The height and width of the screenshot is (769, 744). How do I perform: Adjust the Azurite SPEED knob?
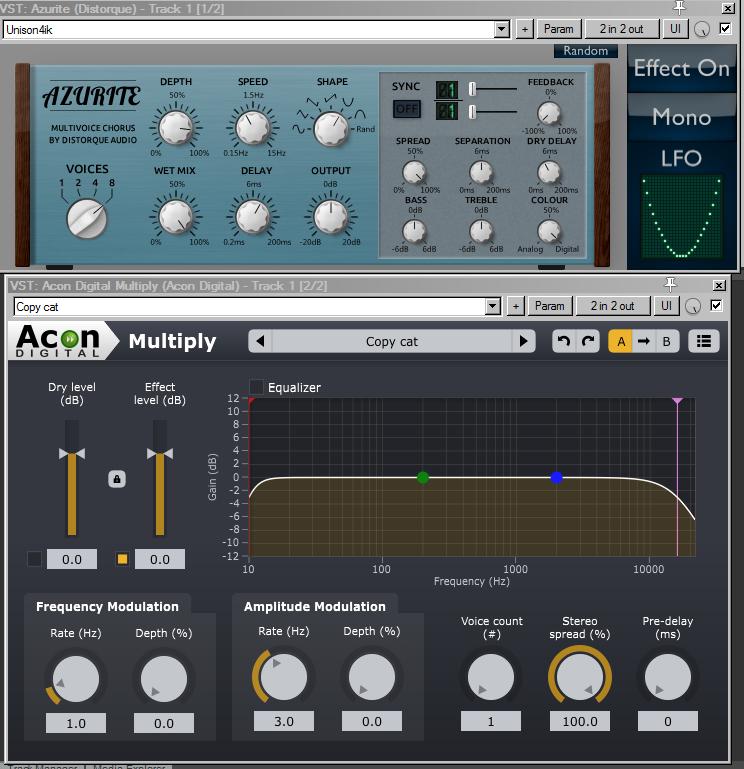click(x=253, y=128)
